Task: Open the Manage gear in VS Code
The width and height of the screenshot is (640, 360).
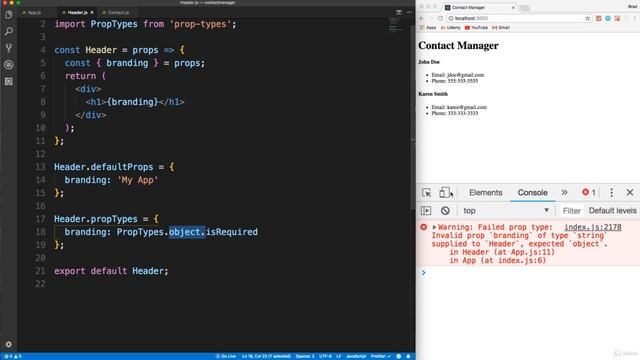Action: pos(9,344)
